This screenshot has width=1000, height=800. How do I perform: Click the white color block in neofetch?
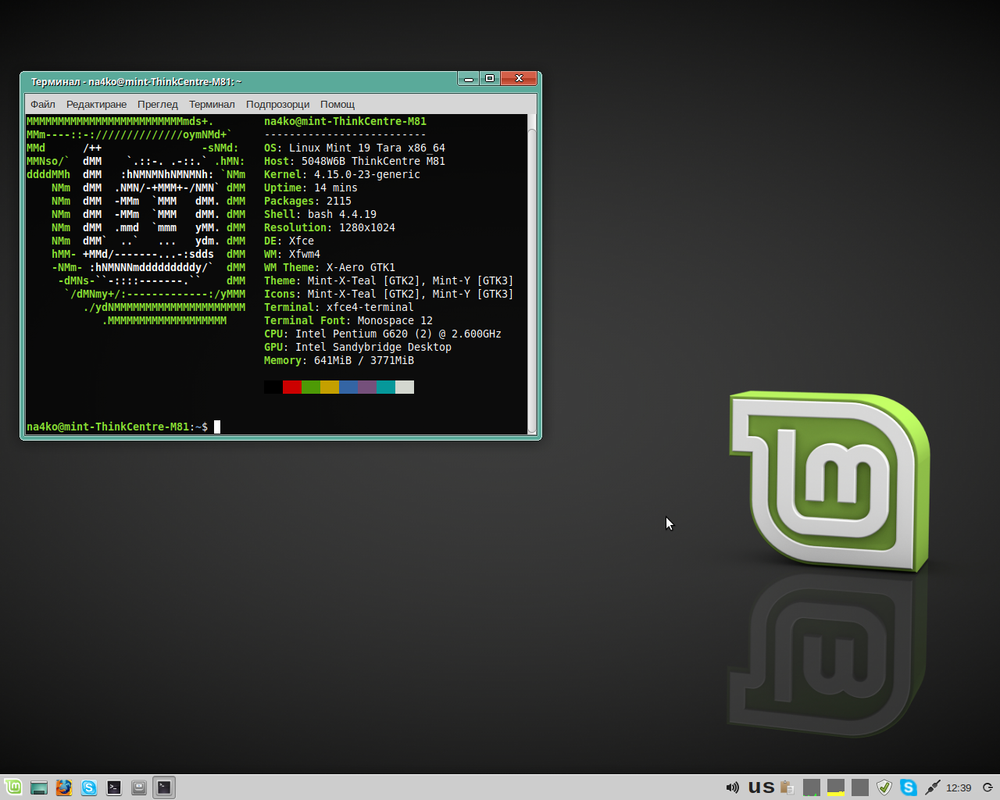pos(404,387)
